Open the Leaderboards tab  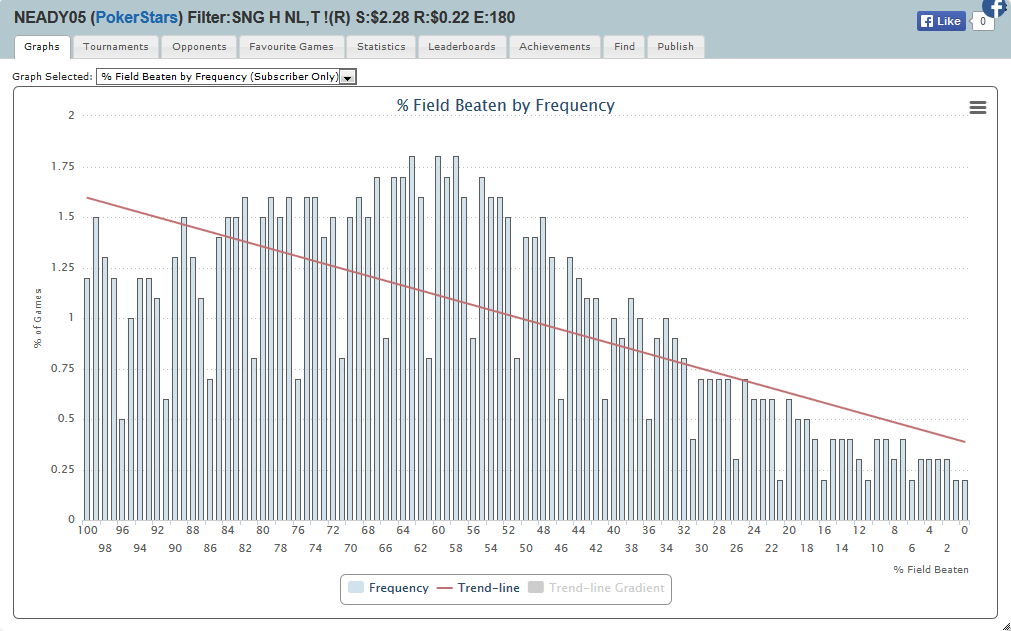pos(462,47)
